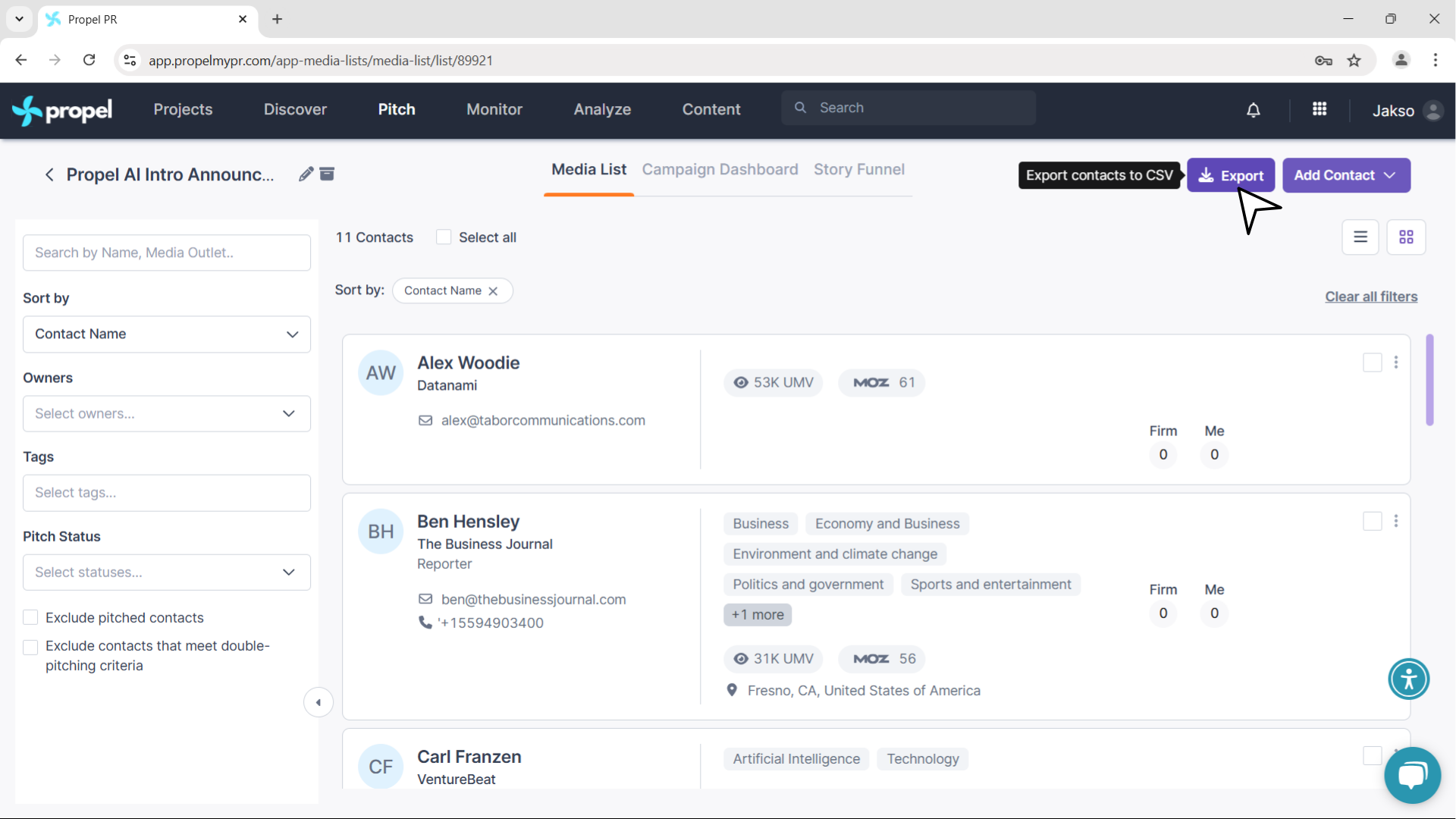Expand the Add Contact dropdown

pos(1346,175)
